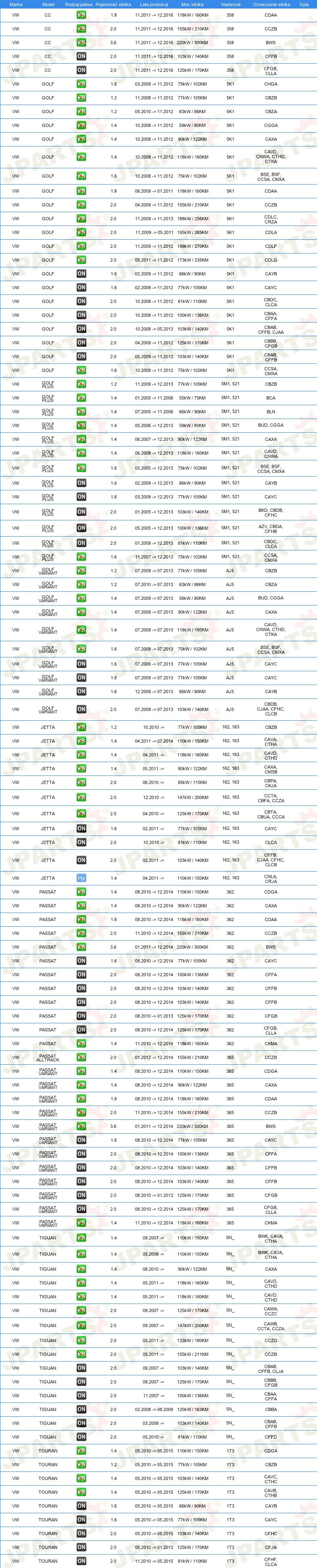
Task: Click the Oznaczenie silnika column header
Action: 271,4
